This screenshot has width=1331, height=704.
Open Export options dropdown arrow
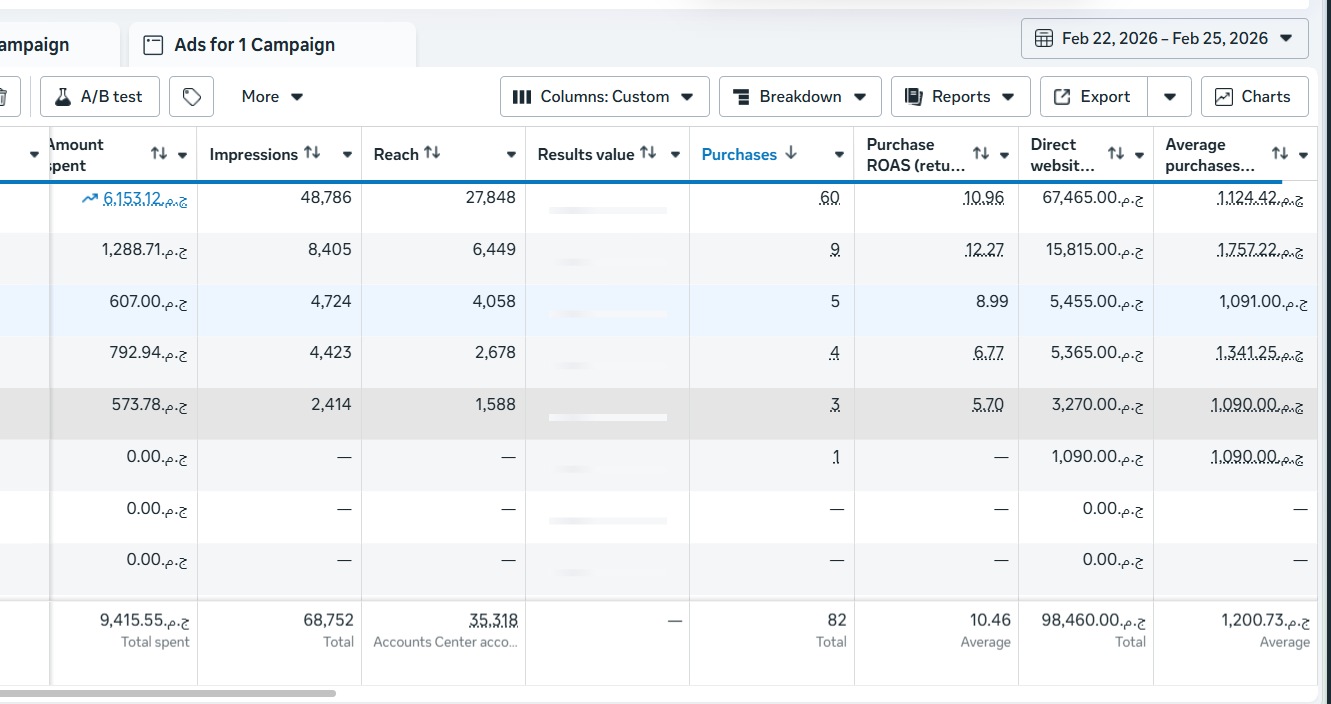click(1170, 97)
